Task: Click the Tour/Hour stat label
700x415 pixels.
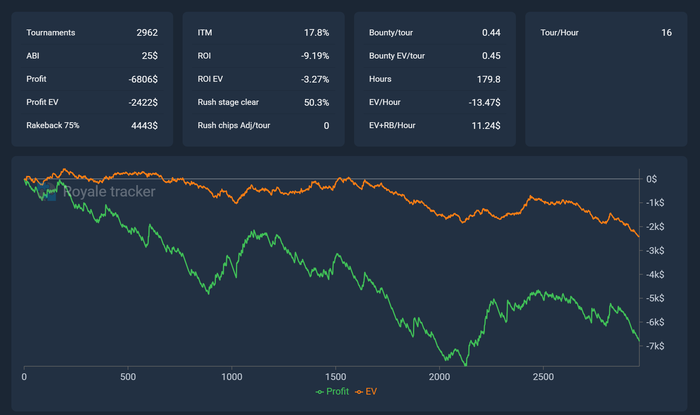Action: click(x=560, y=33)
